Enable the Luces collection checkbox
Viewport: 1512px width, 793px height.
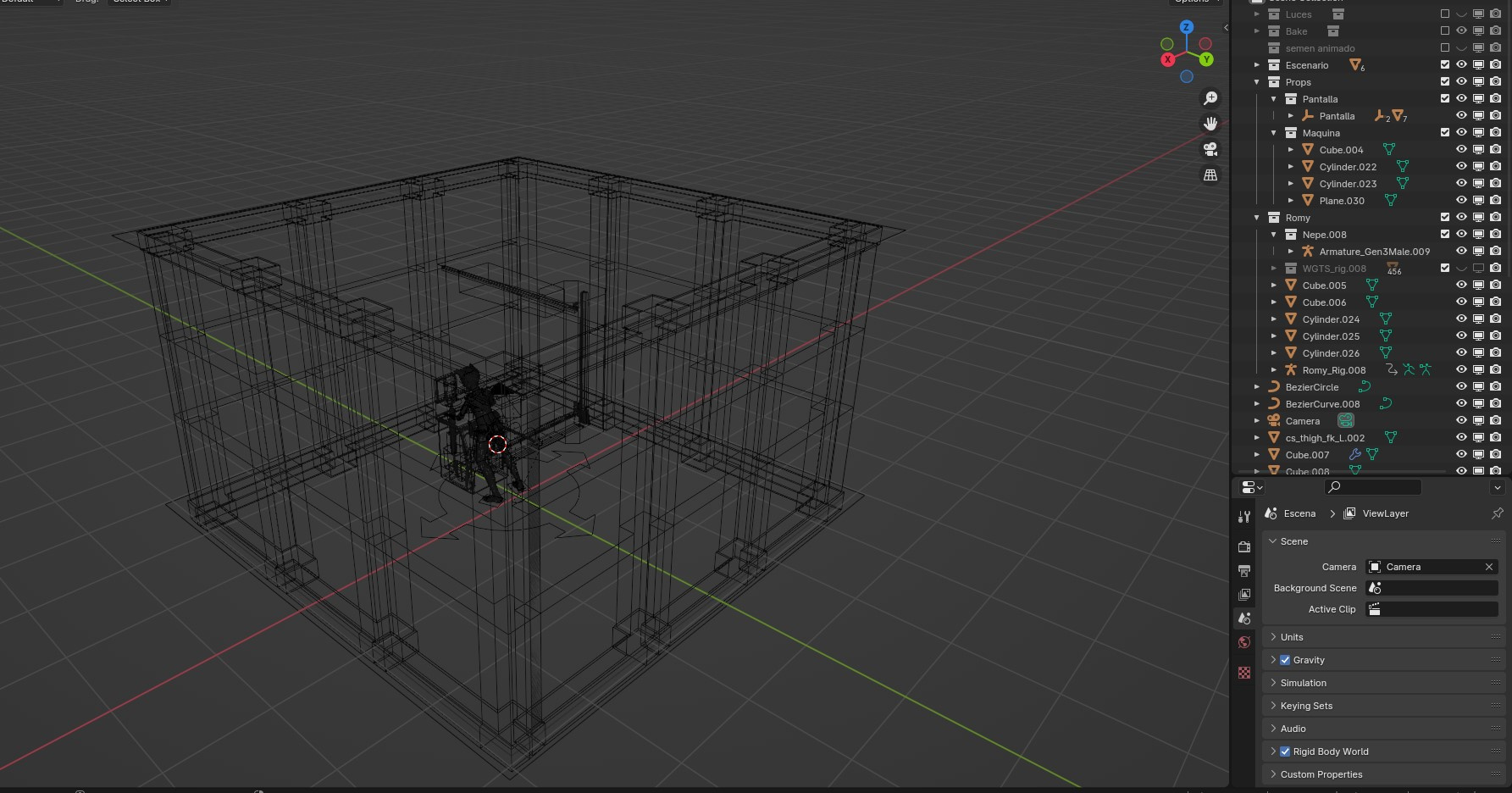point(1445,14)
